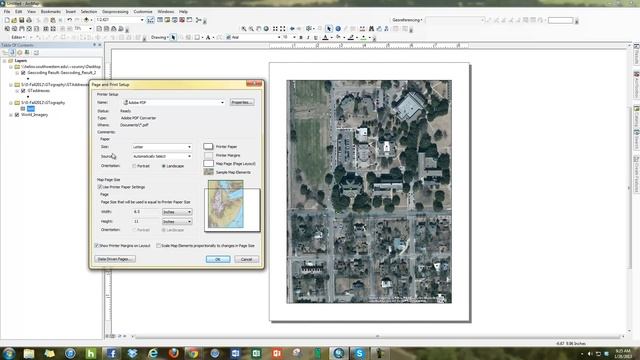Open the Editor dropdown menu
Image resolution: width=640 pixels, height=360 pixels.
(x=18, y=38)
